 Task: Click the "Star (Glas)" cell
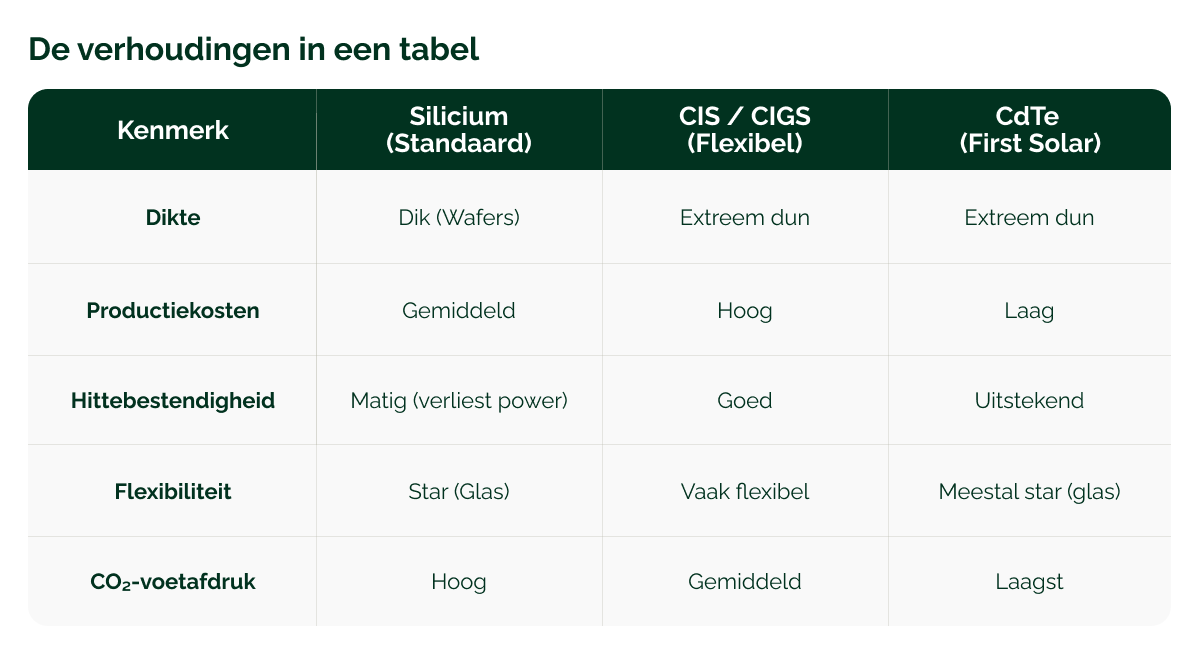click(x=459, y=492)
